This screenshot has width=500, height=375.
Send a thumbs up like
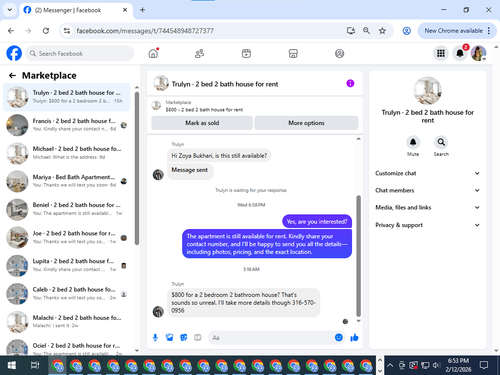tap(354, 338)
